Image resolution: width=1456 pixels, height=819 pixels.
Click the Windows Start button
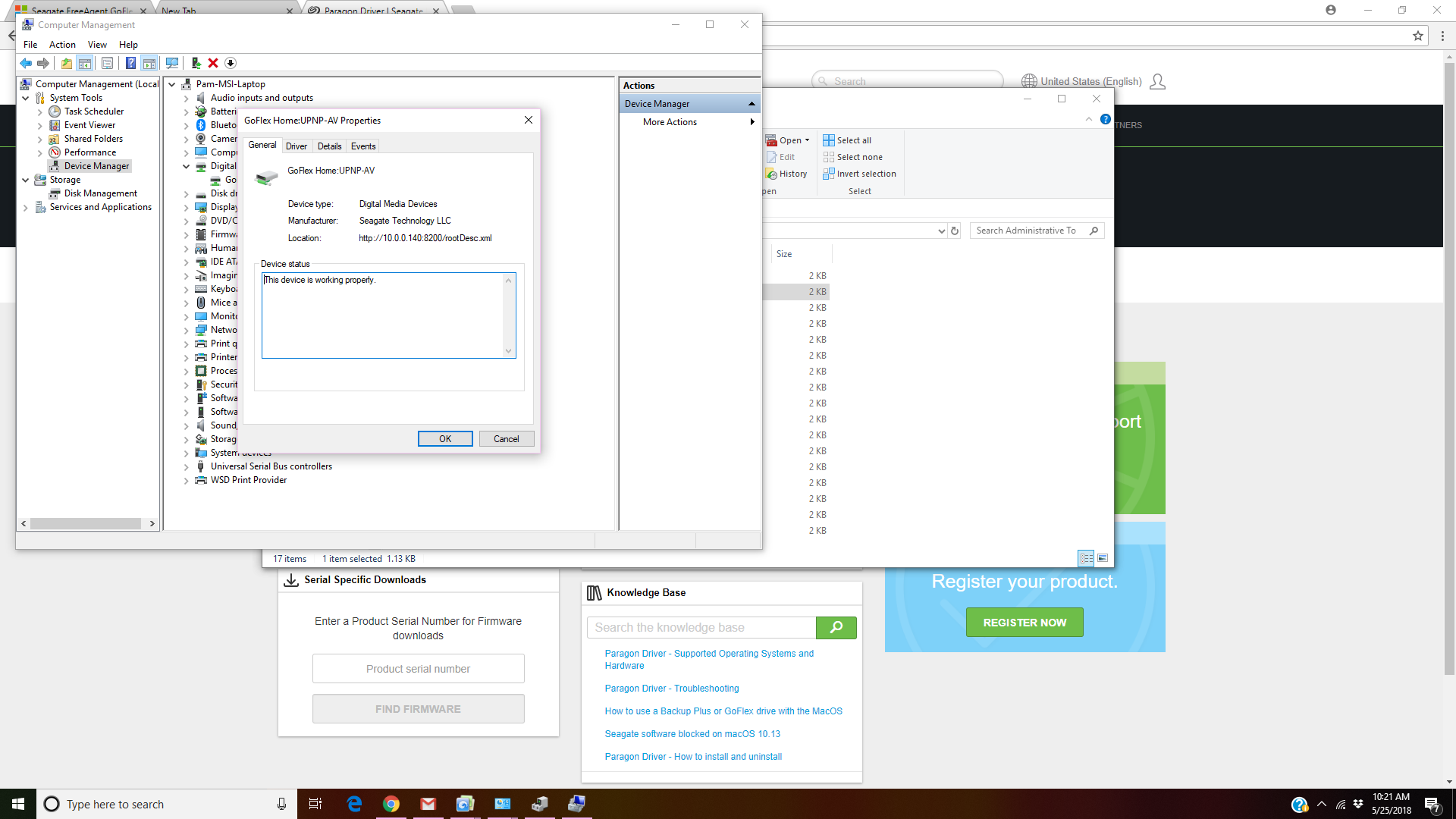(18, 804)
